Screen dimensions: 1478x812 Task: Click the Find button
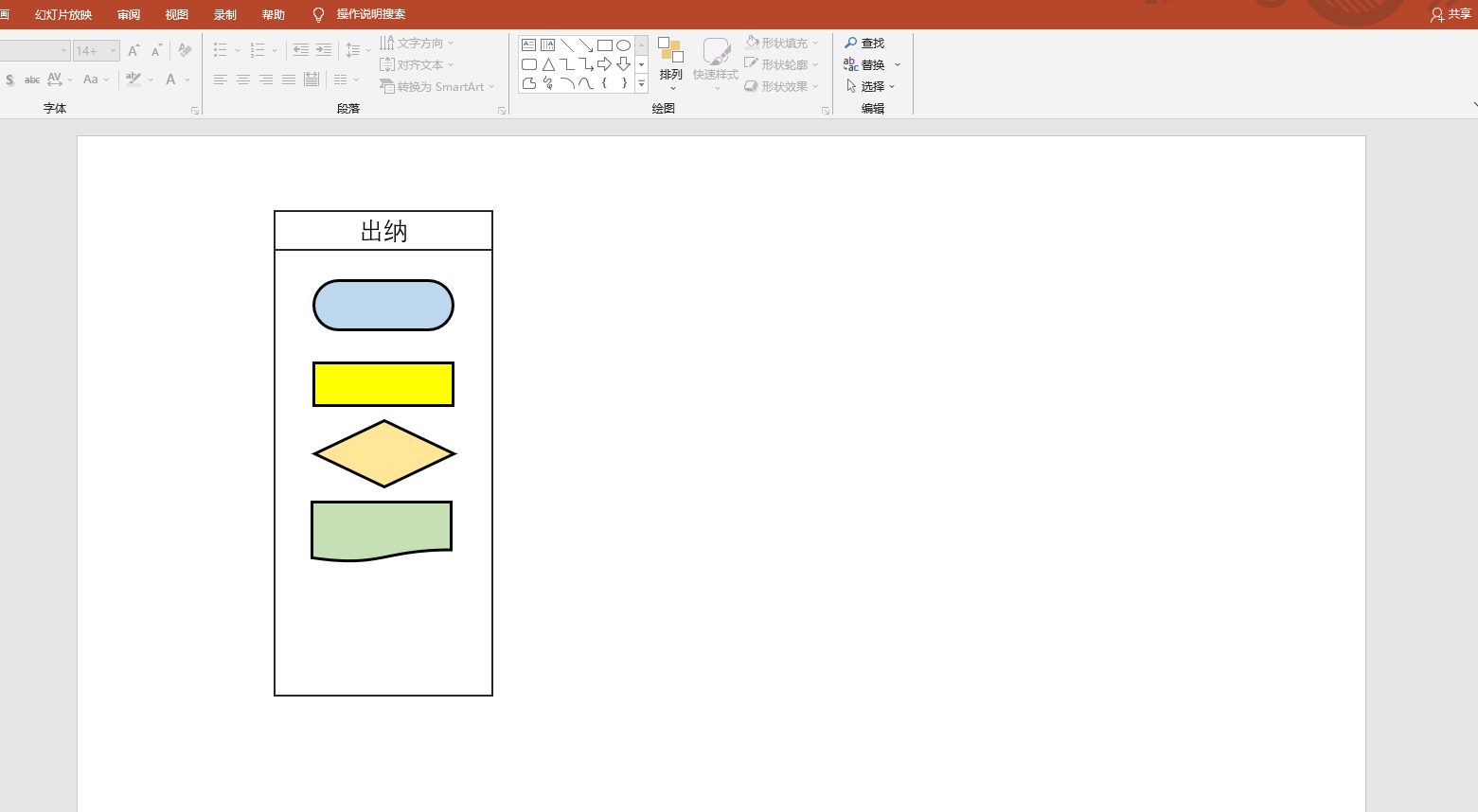864,44
